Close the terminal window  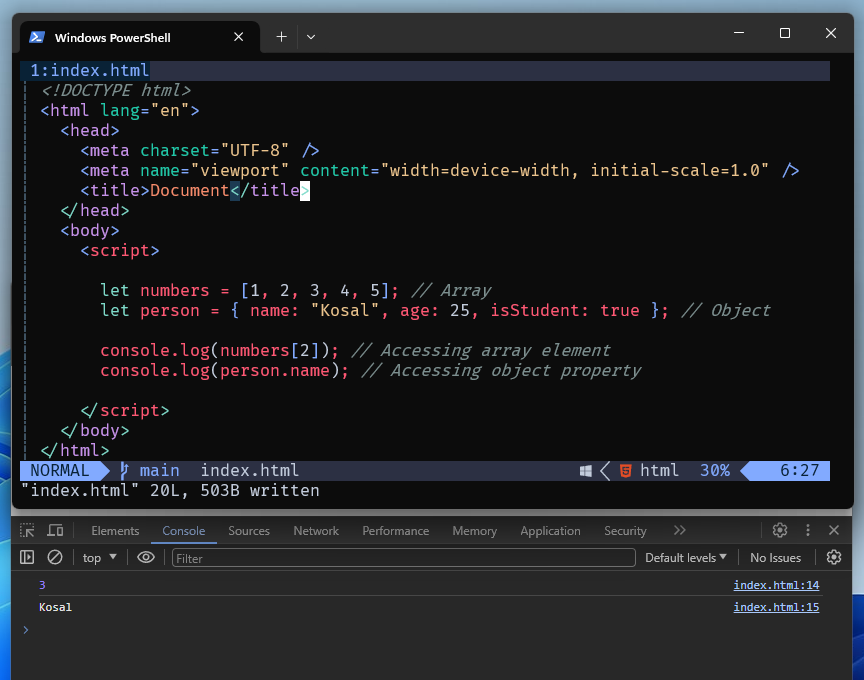(830, 33)
